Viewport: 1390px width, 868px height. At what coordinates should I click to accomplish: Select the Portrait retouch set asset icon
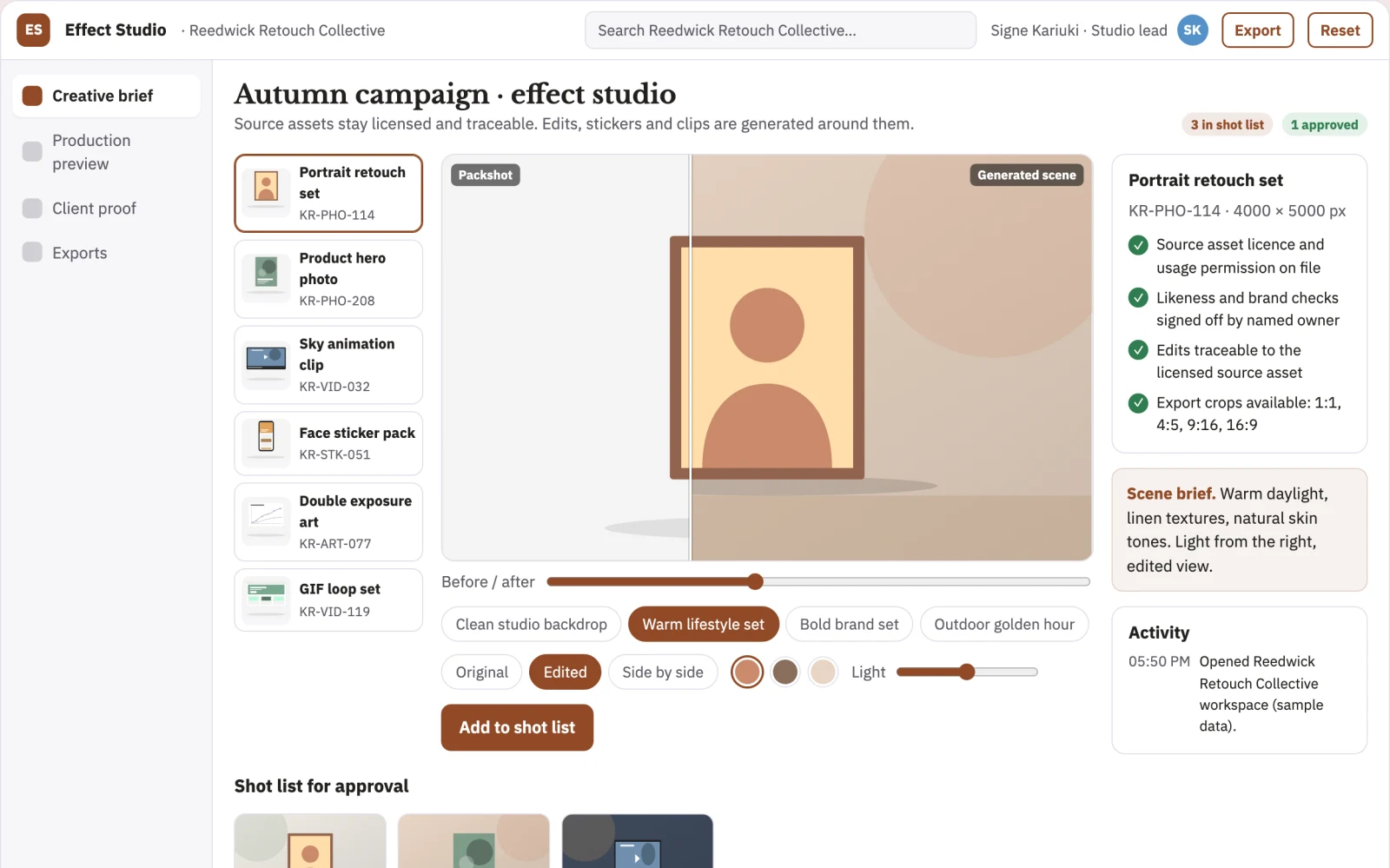(266, 193)
